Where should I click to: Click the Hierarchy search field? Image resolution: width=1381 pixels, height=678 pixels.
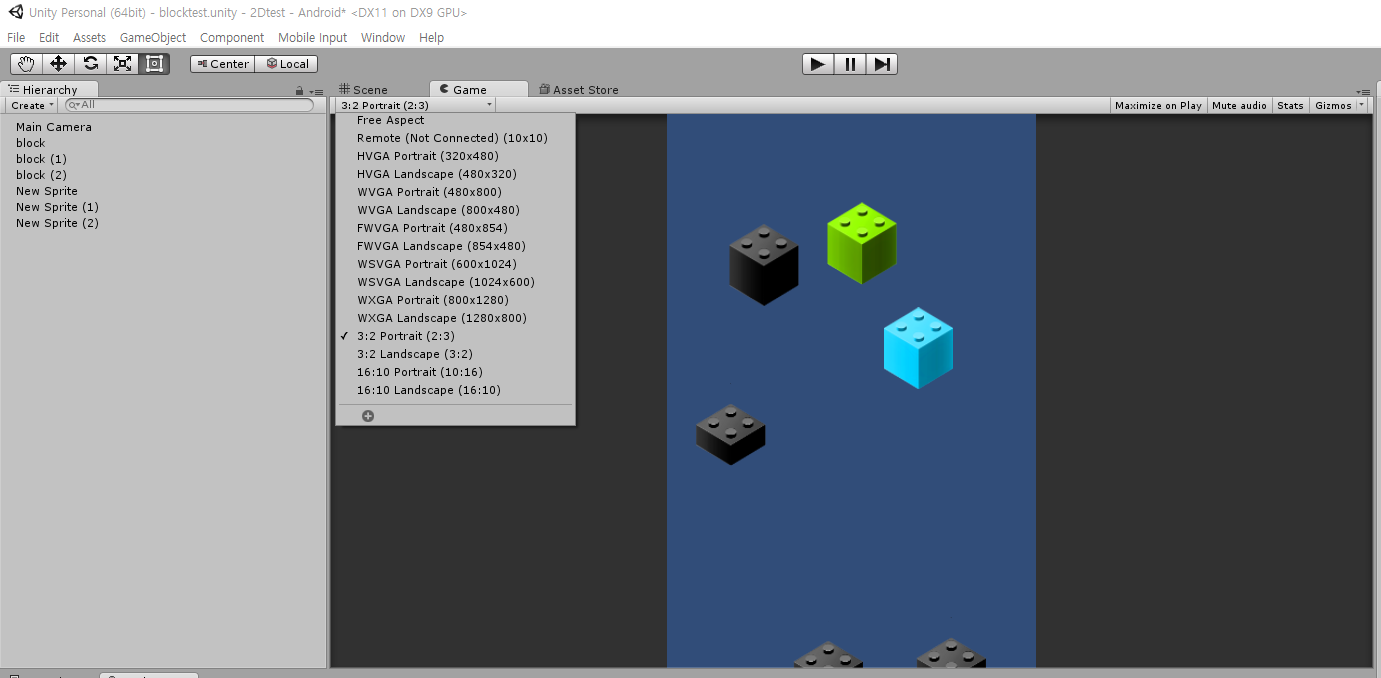(189, 105)
